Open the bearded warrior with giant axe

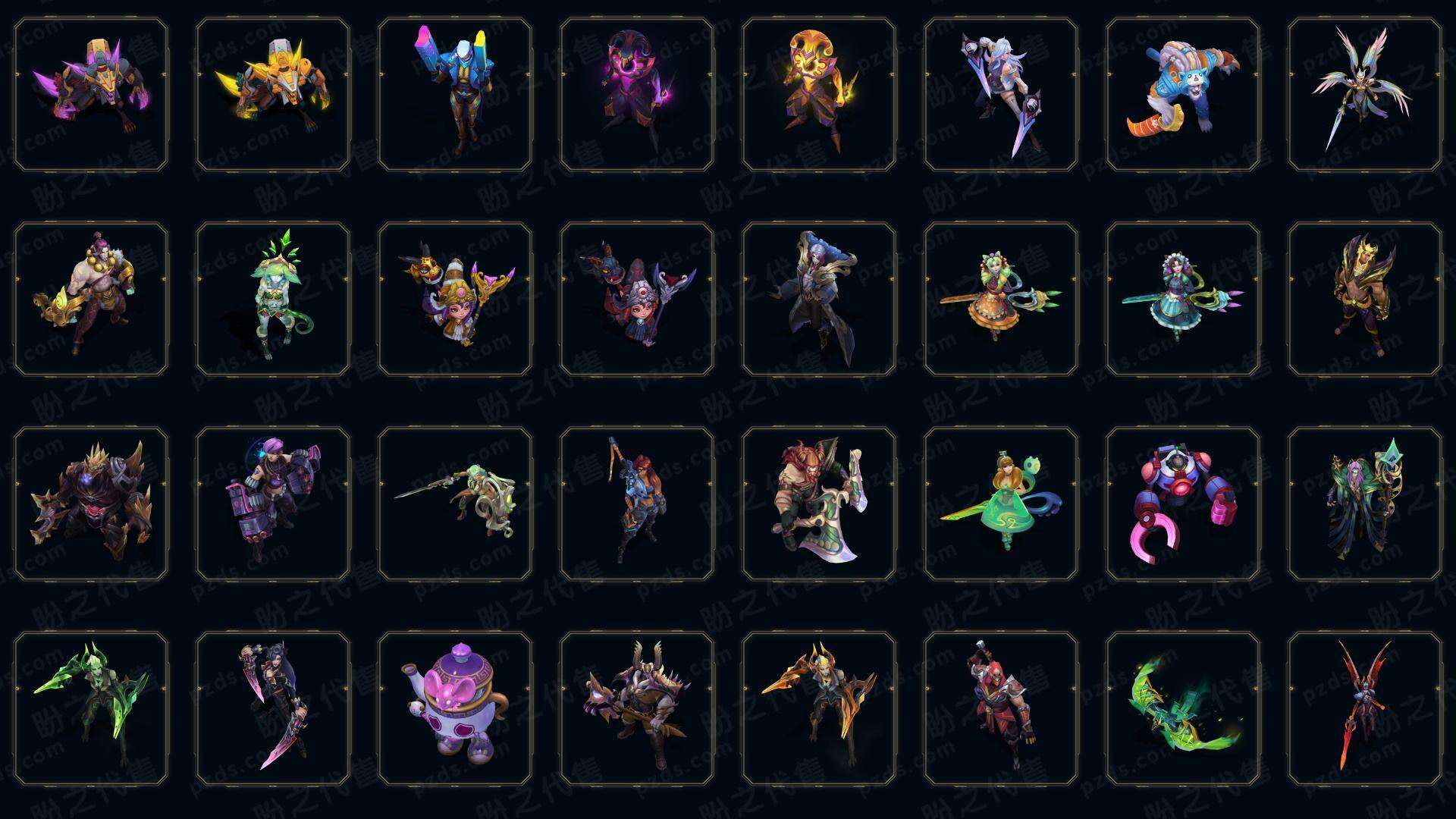819,504
